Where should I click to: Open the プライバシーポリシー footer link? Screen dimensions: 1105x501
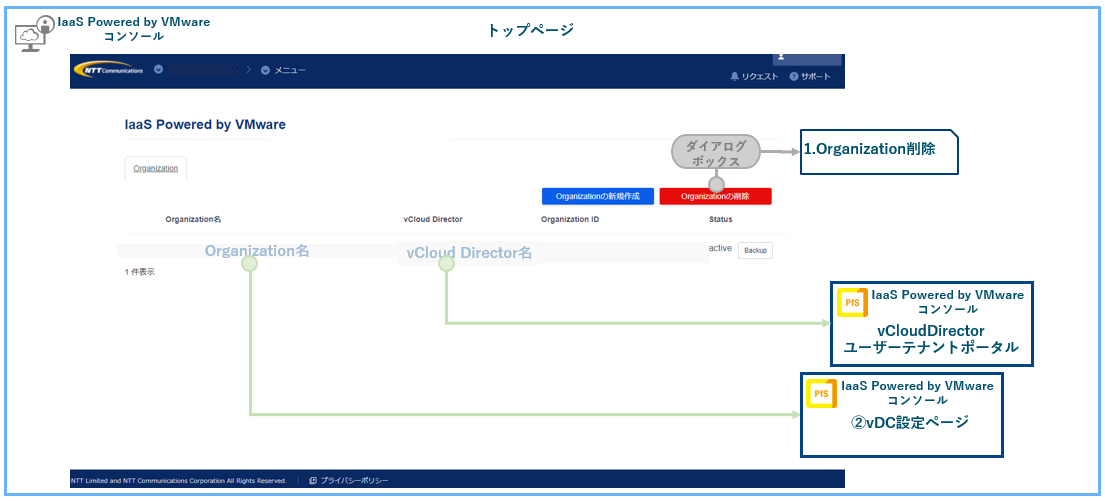(353, 481)
